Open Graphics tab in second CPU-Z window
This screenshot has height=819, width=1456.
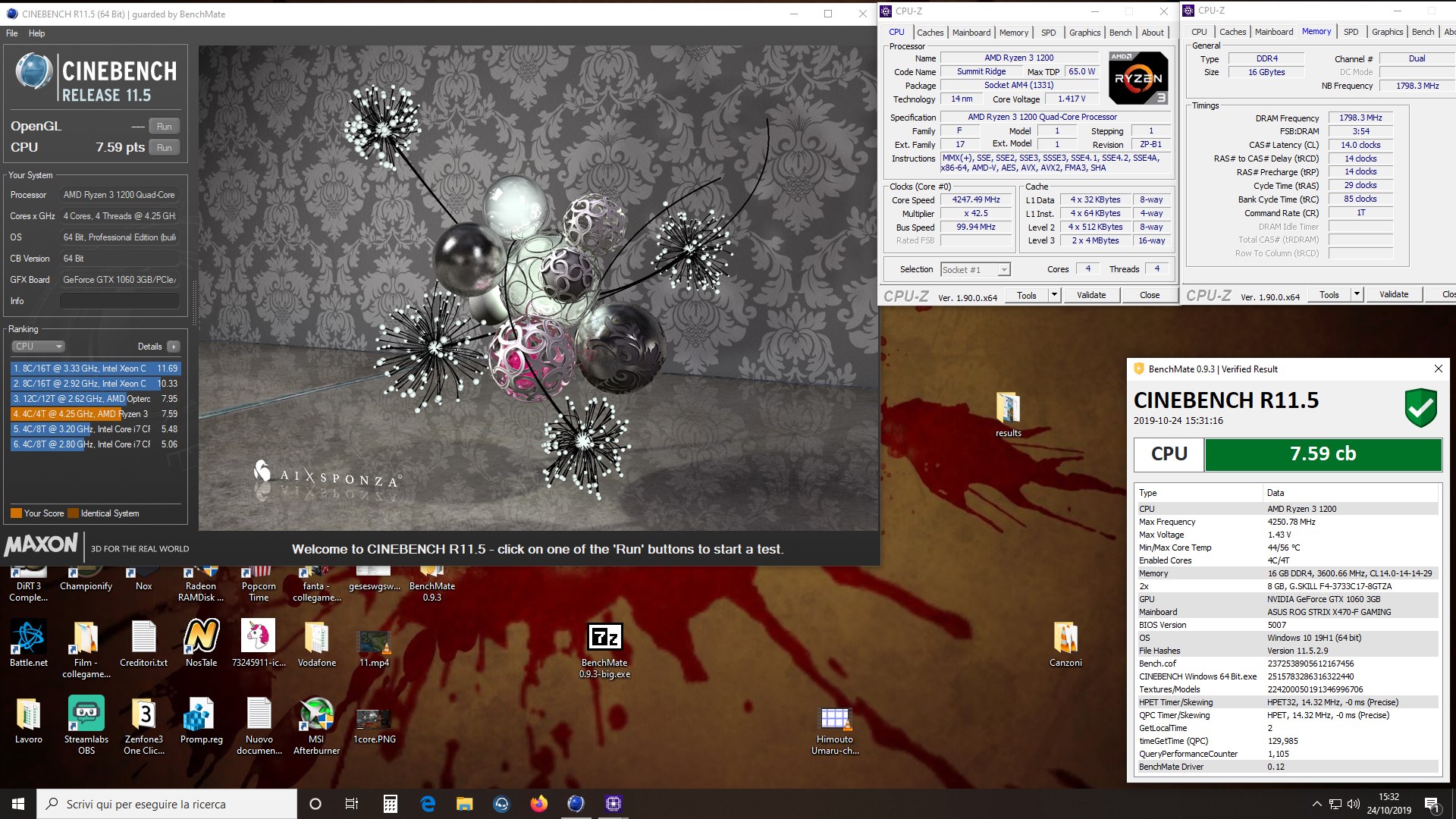pyautogui.click(x=1387, y=32)
